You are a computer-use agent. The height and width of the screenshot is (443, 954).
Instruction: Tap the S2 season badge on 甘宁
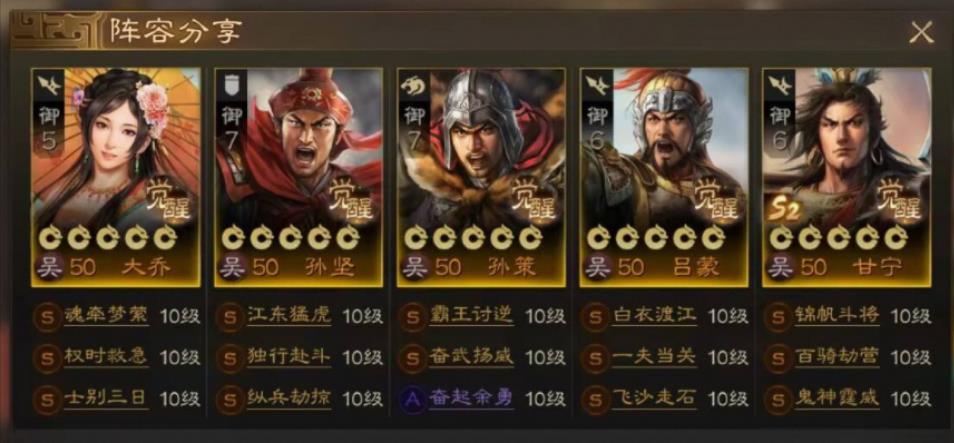(782, 210)
